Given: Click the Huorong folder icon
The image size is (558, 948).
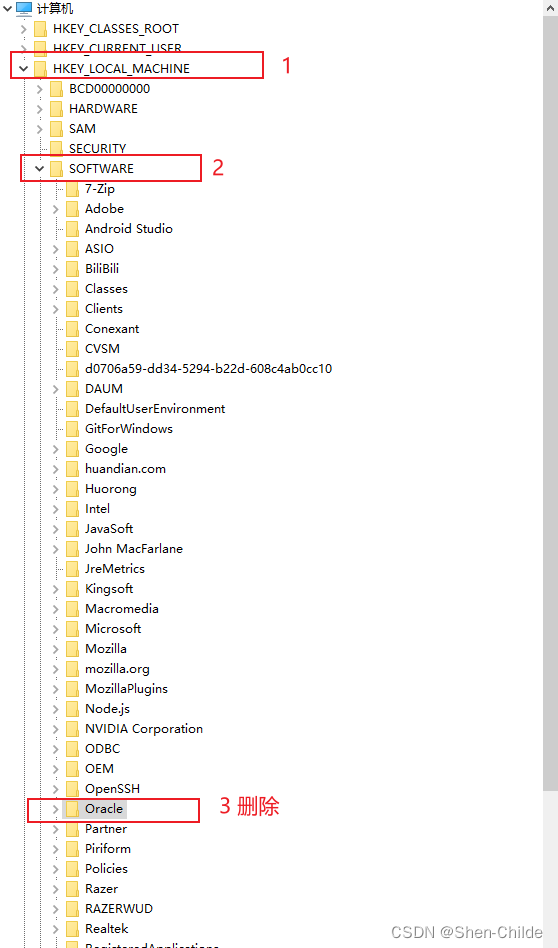Looking at the screenshot, I should (x=73, y=489).
